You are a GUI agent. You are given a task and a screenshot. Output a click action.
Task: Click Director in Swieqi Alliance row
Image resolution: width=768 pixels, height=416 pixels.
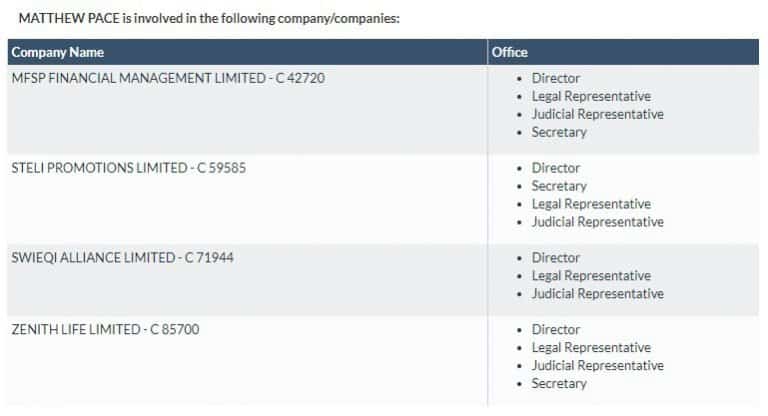point(556,258)
